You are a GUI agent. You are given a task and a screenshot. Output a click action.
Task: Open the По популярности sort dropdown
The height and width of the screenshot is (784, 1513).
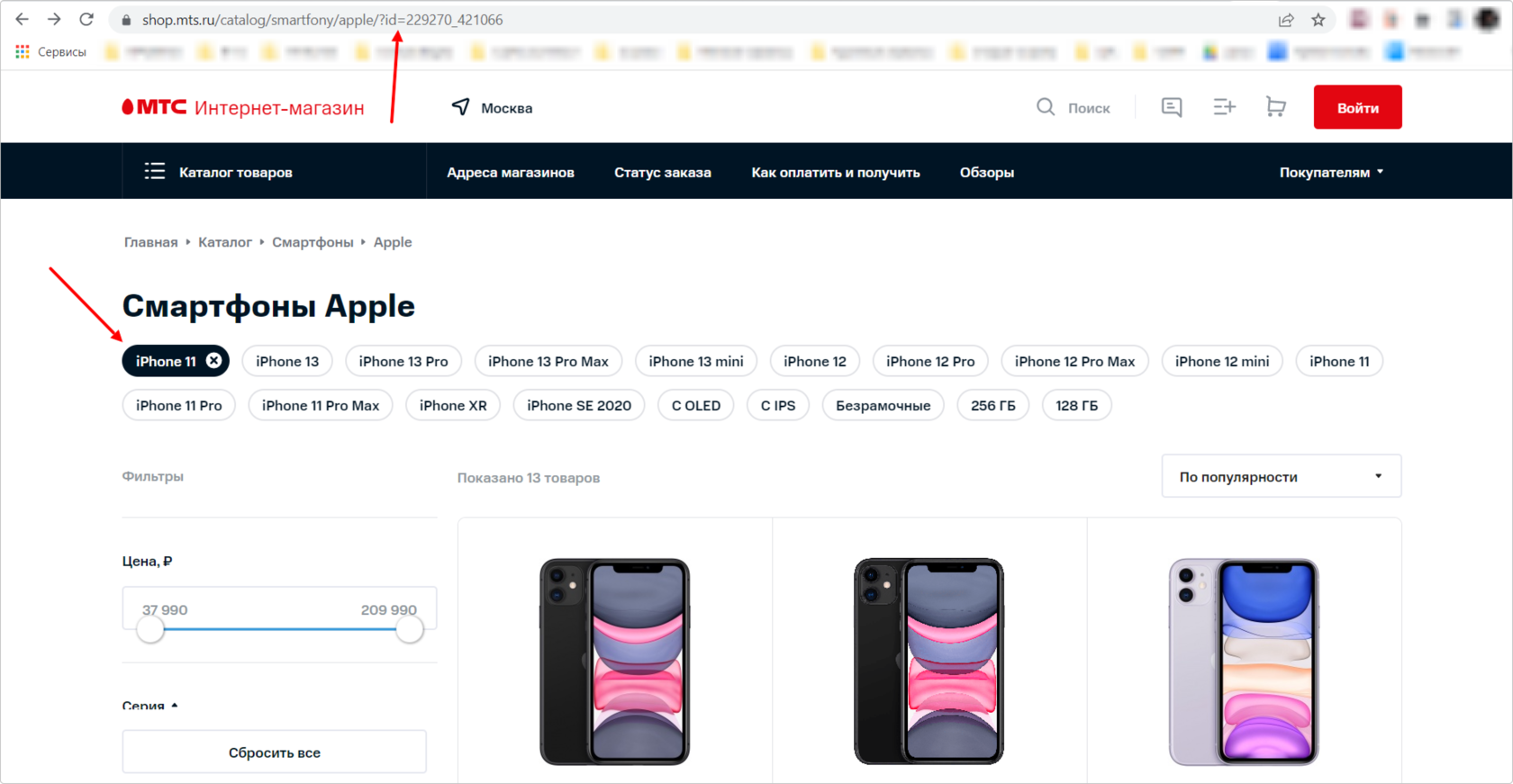pyautogui.click(x=1282, y=476)
